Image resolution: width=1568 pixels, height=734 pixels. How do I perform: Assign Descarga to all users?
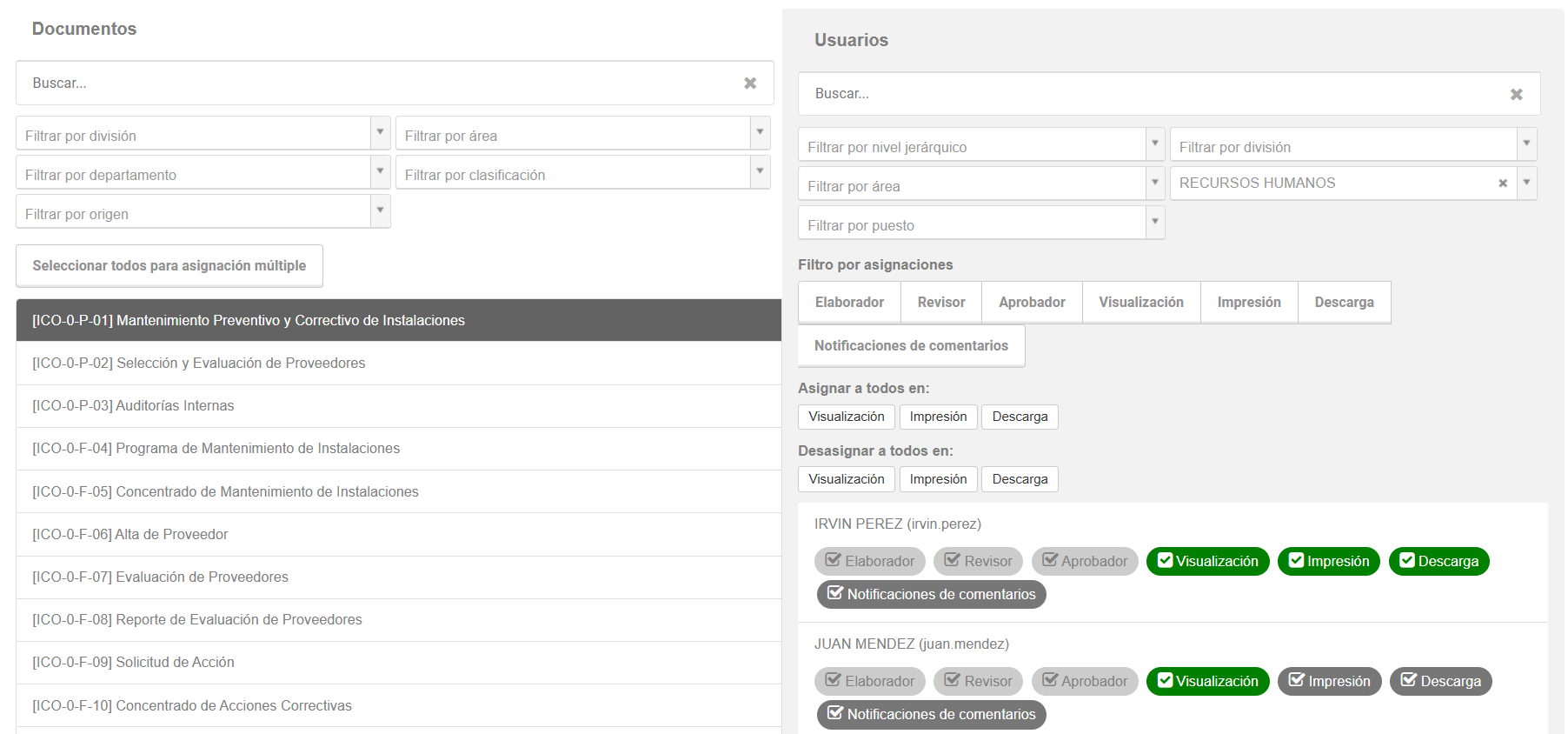(1020, 417)
